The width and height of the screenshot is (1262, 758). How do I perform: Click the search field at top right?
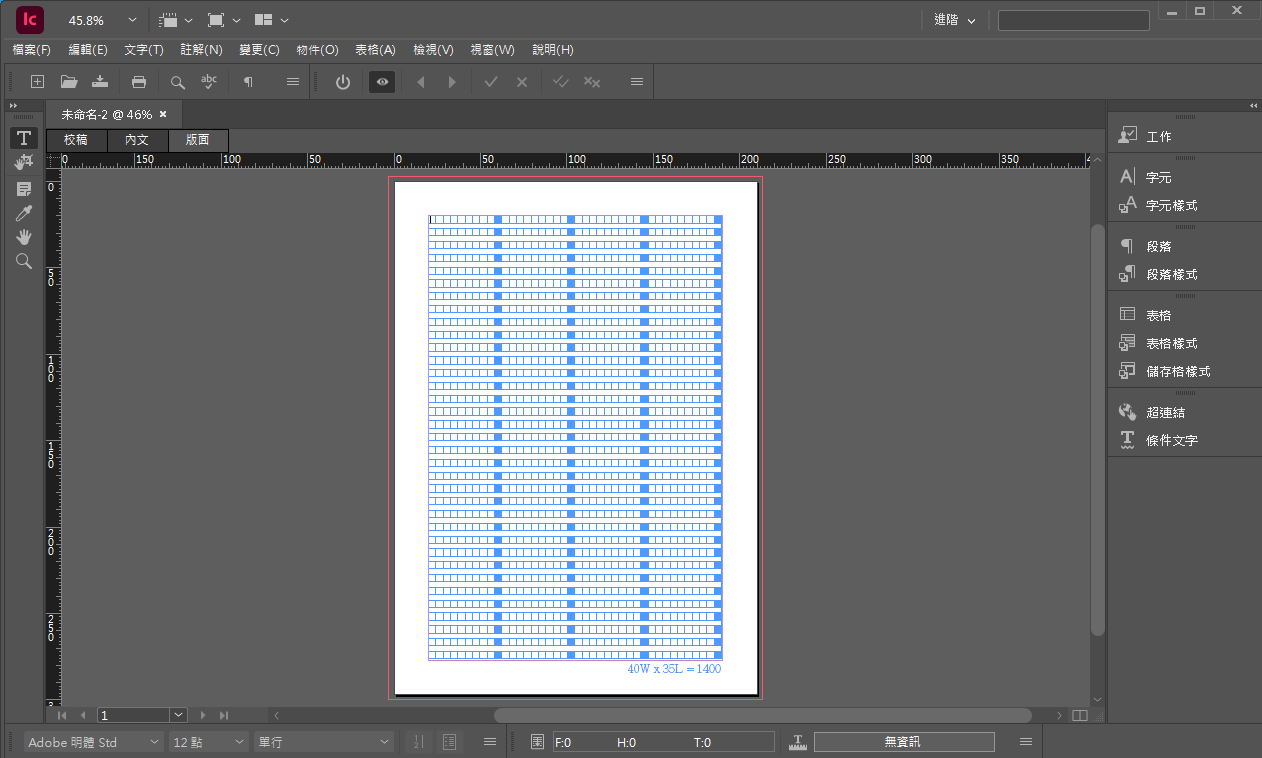click(x=1074, y=20)
